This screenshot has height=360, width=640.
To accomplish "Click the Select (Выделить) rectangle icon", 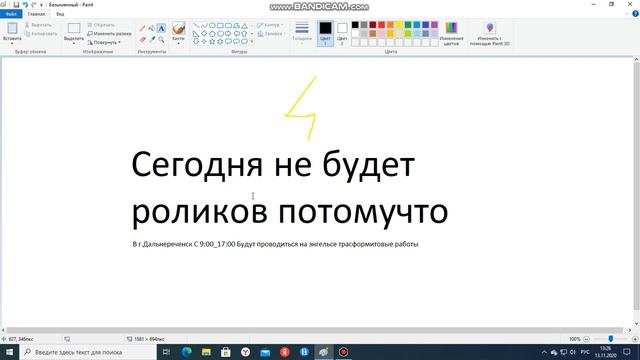I will (x=74, y=28).
